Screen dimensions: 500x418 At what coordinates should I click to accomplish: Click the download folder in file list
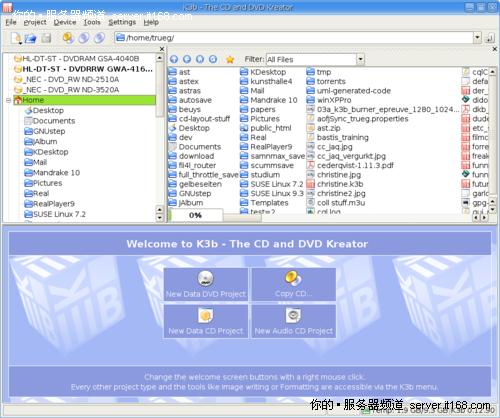(192, 156)
